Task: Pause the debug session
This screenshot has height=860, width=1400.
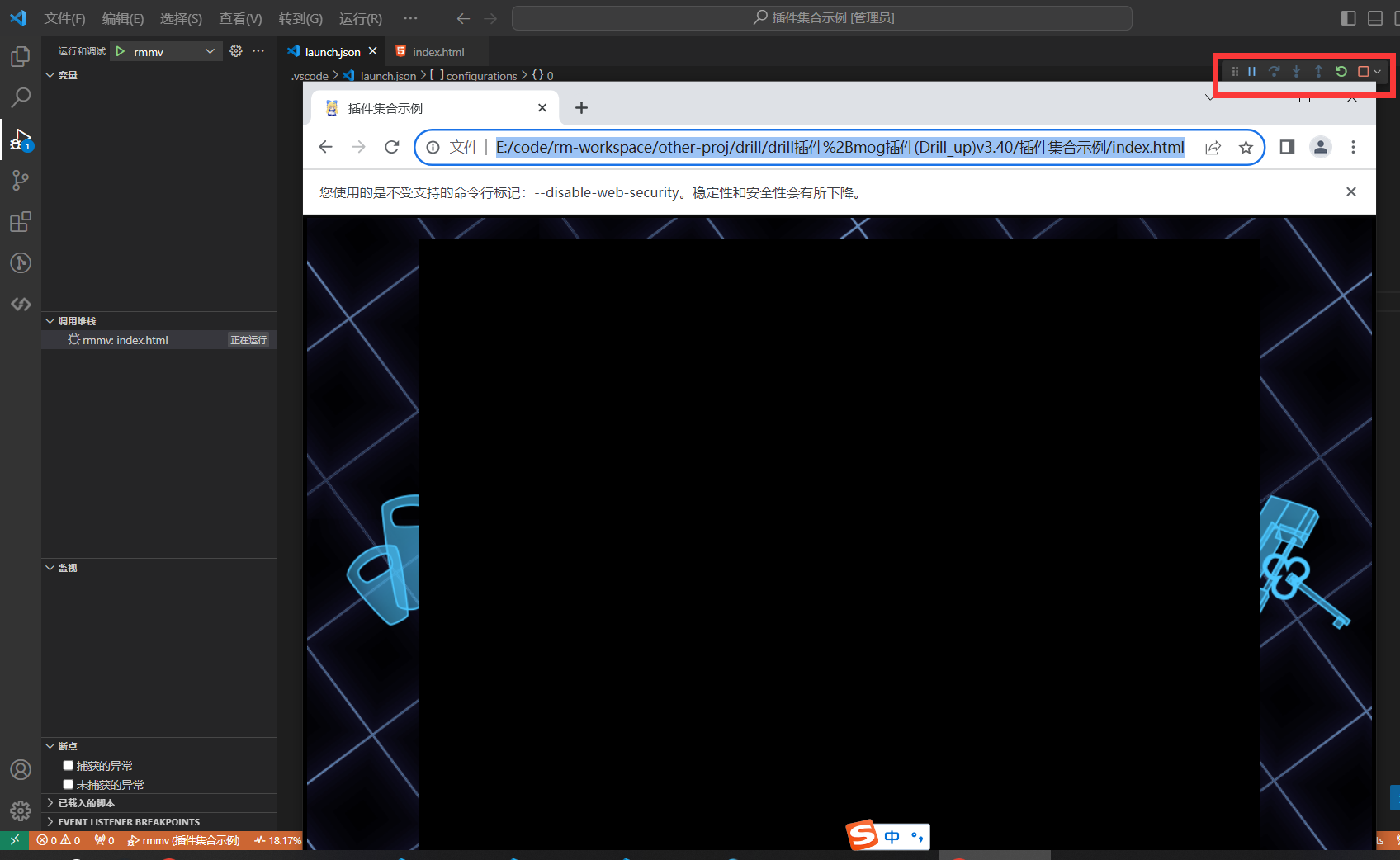Action: pos(1252,72)
